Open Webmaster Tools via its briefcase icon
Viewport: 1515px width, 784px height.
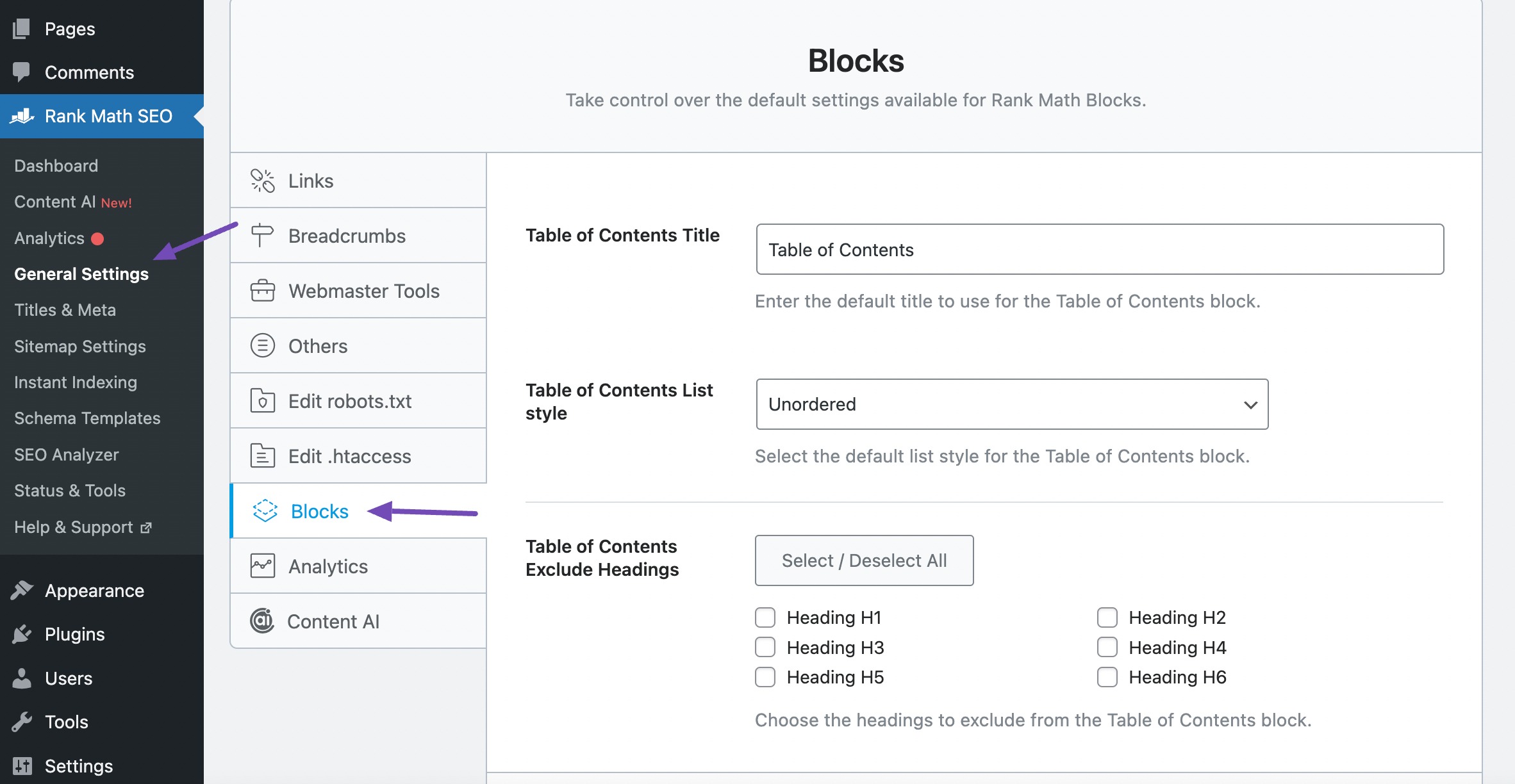(x=262, y=290)
